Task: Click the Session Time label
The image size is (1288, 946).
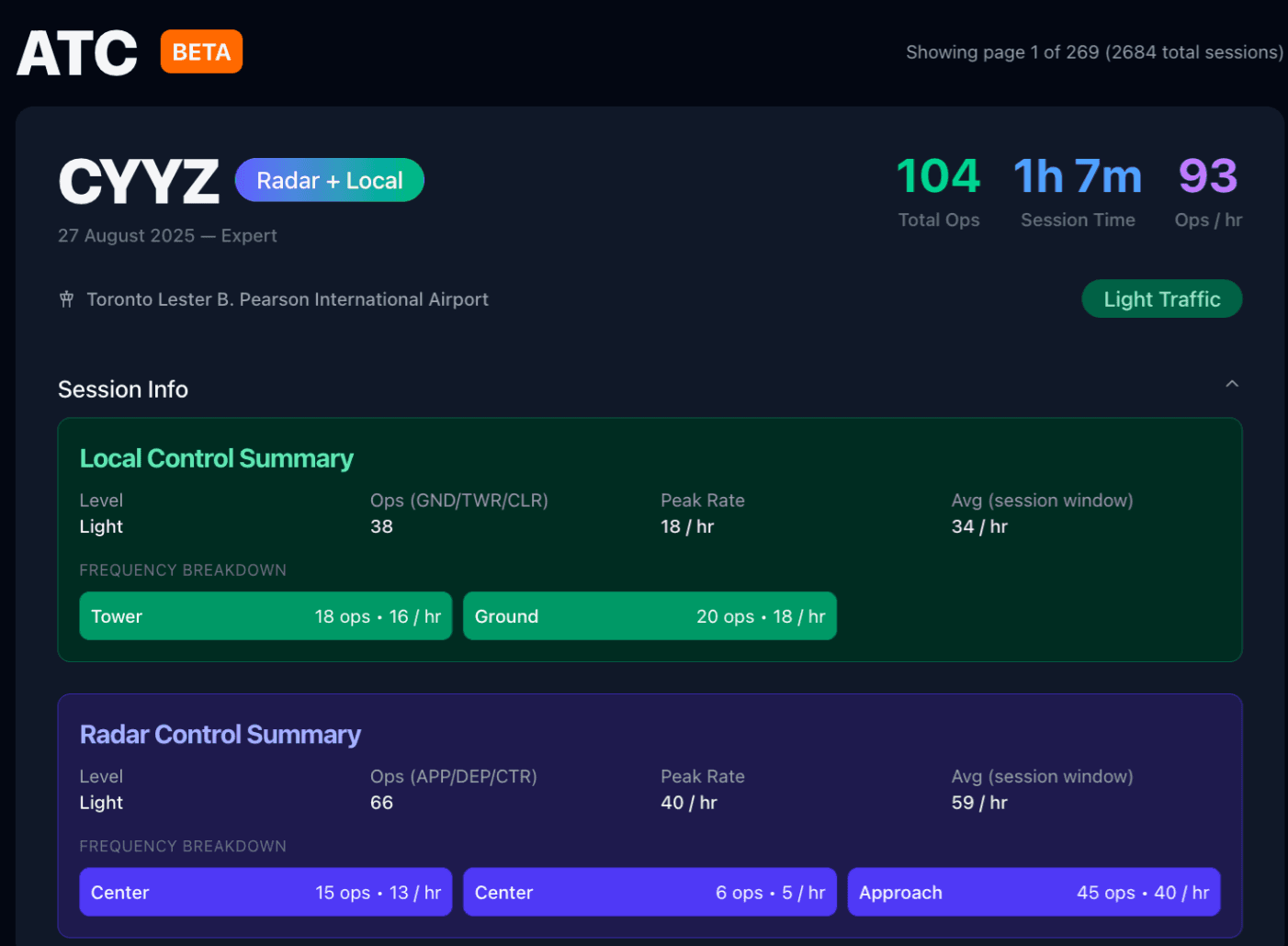Action: (1078, 220)
